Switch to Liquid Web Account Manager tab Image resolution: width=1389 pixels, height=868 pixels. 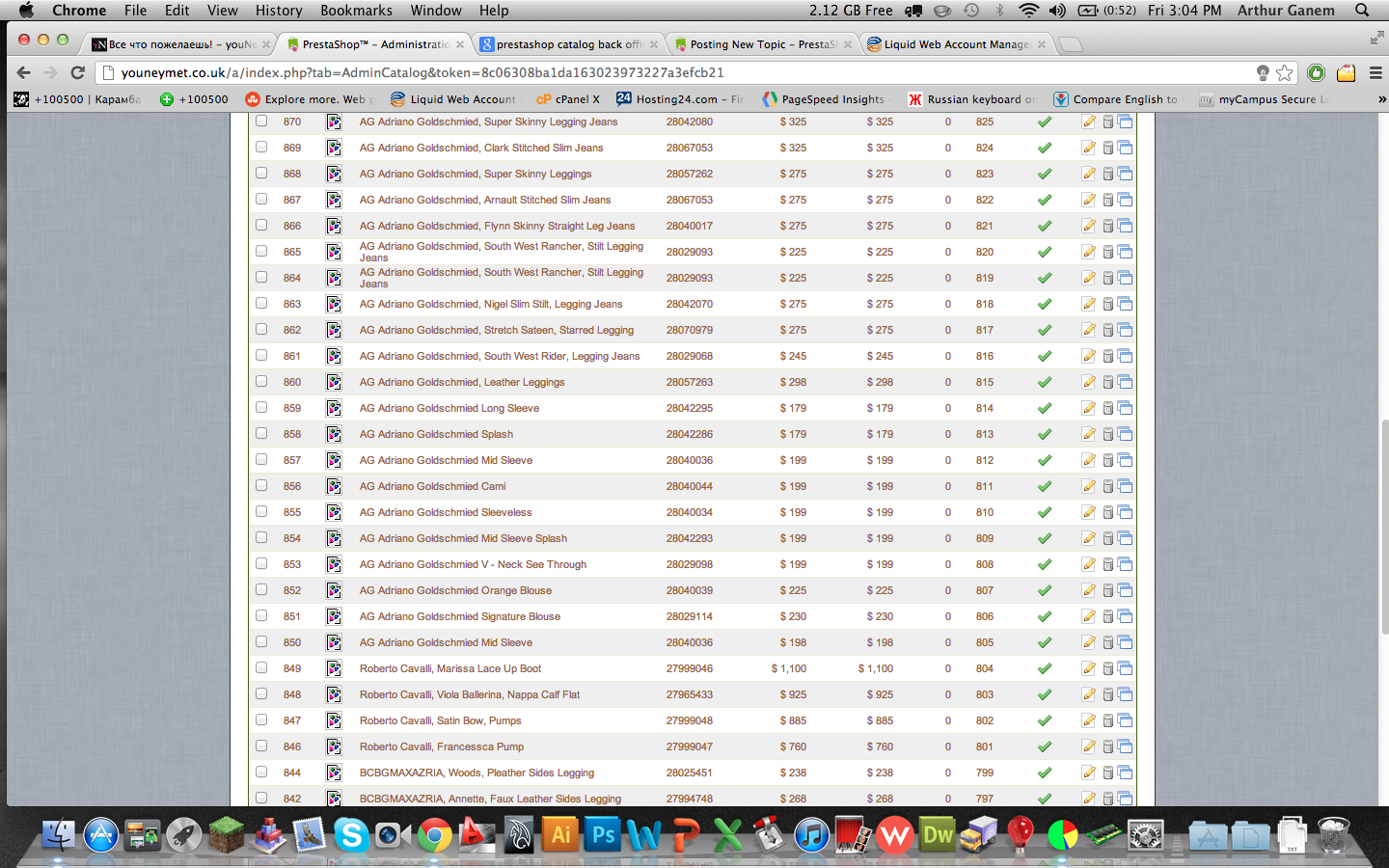[956, 44]
